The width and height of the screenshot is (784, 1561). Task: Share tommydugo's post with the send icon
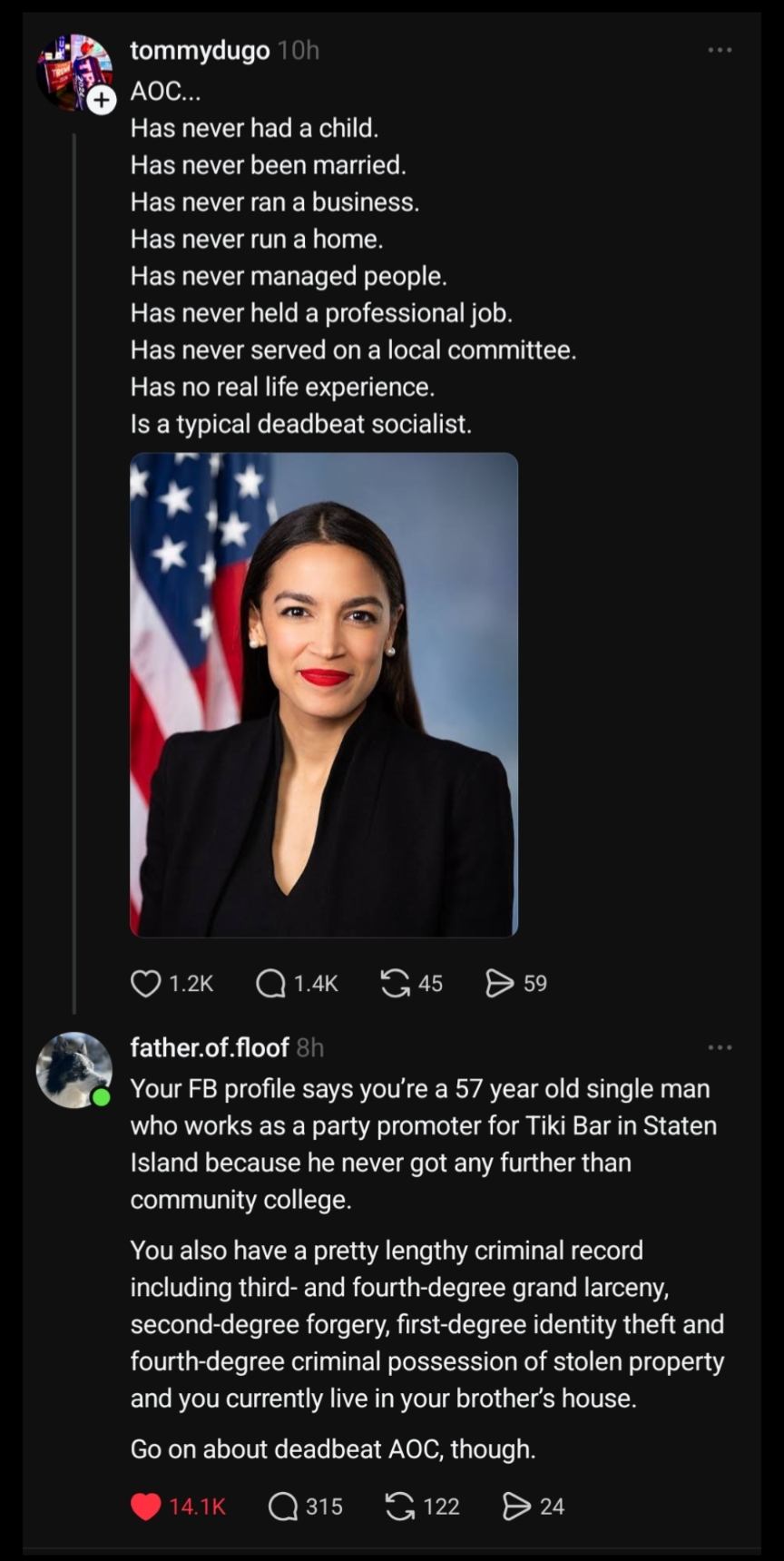500,983
